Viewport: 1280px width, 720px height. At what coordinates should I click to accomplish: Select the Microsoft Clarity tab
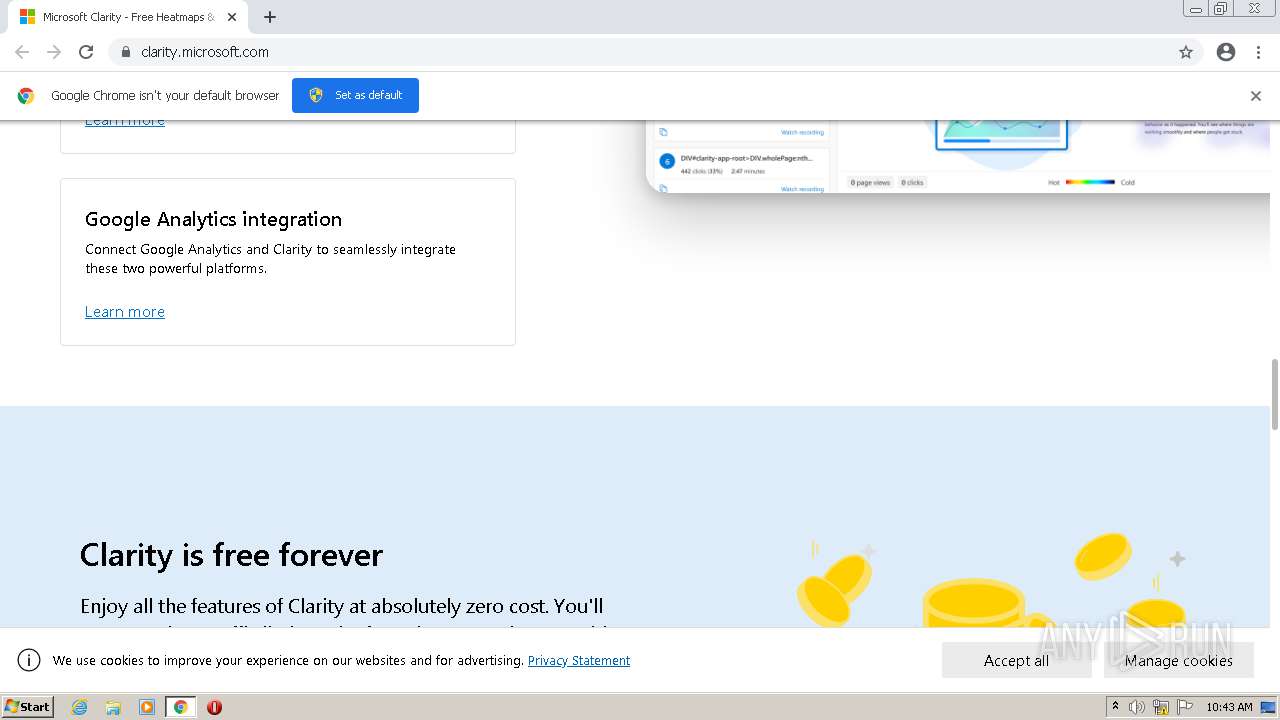click(x=128, y=17)
